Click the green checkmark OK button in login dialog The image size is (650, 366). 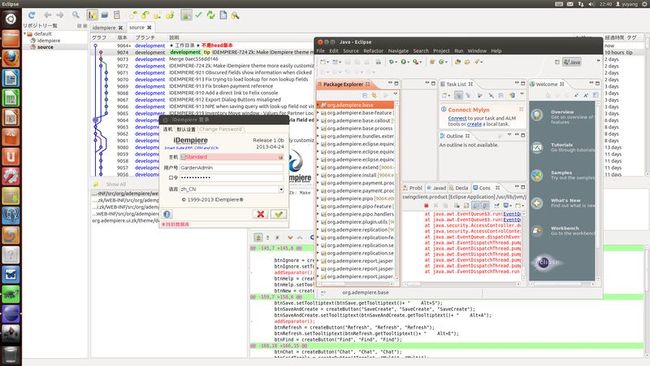pos(279,214)
